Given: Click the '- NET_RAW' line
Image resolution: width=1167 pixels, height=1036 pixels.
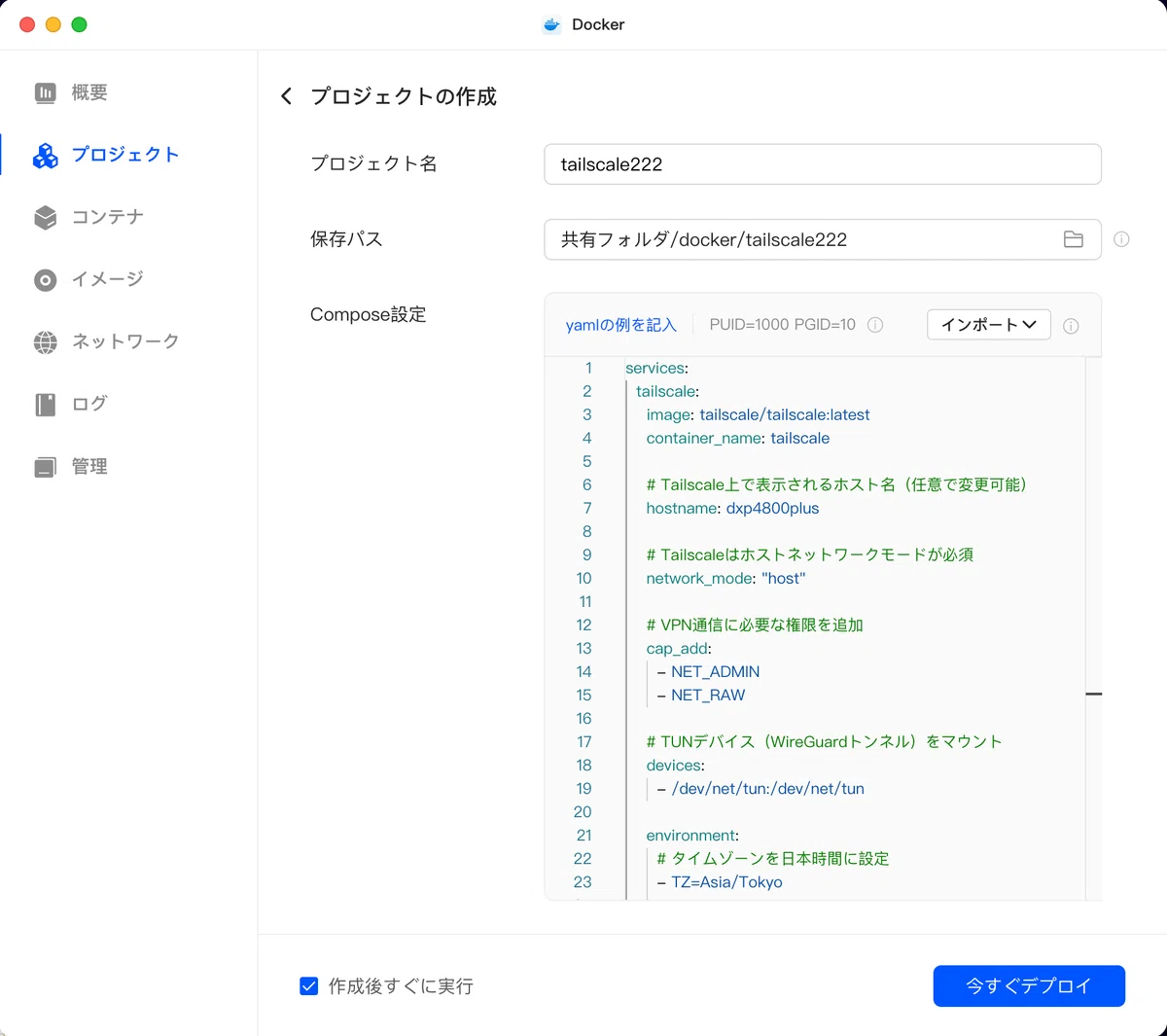Looking at the screenshot, I should tap(701, 695).
